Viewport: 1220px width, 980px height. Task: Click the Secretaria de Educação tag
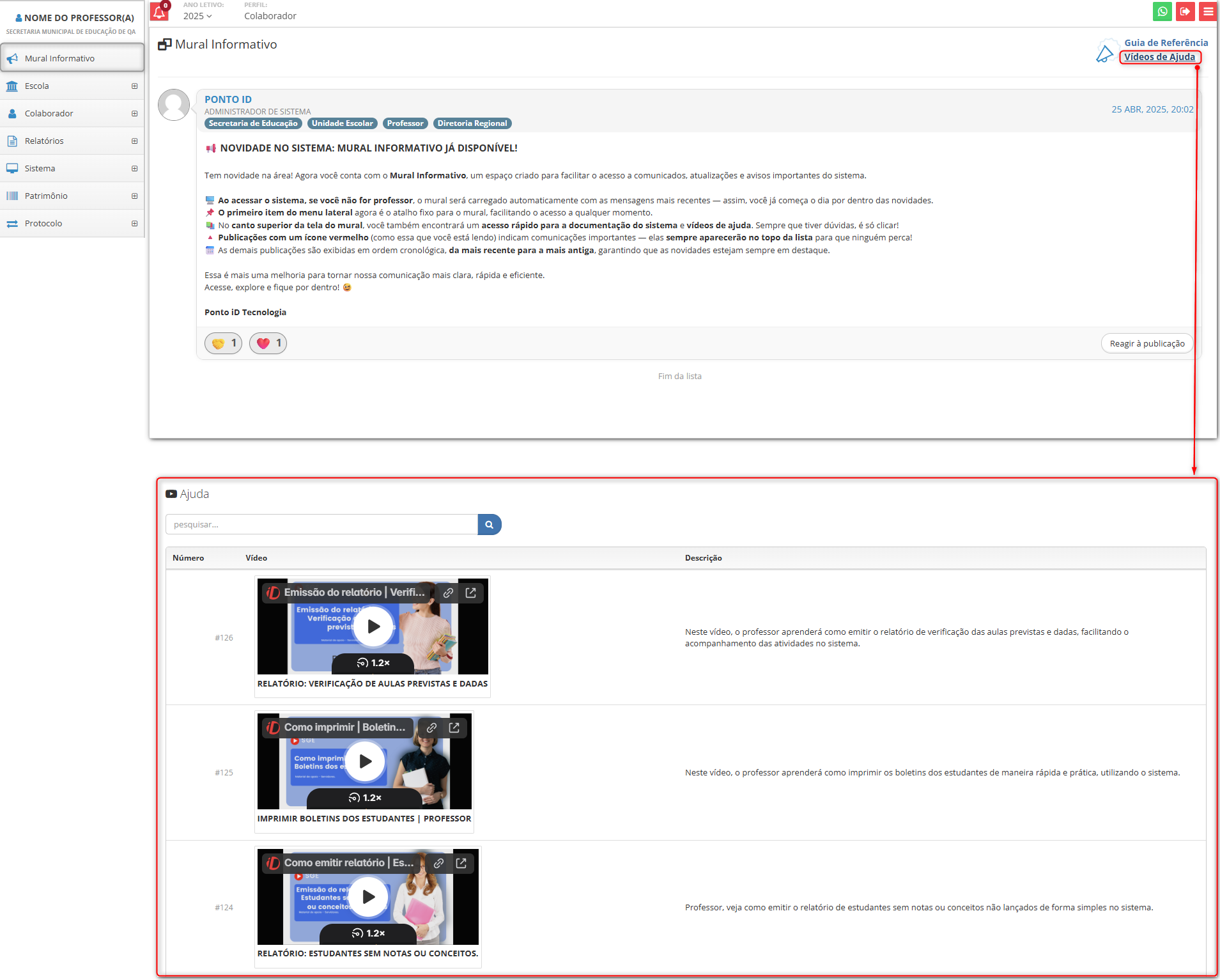(253, 123)
